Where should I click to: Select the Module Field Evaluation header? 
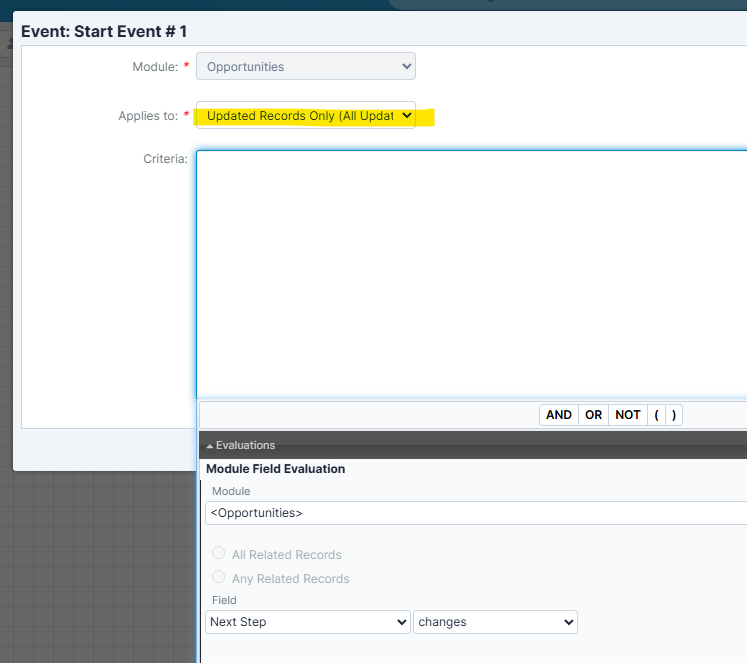[x=275, y=469]
